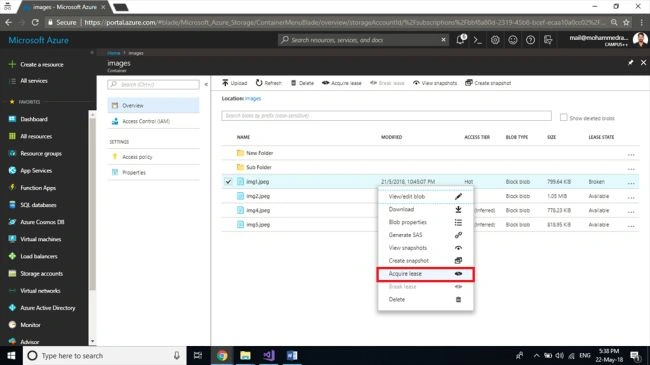
Task: Click the sidebar vertical scrollbar
Action: tap(92, 203)
